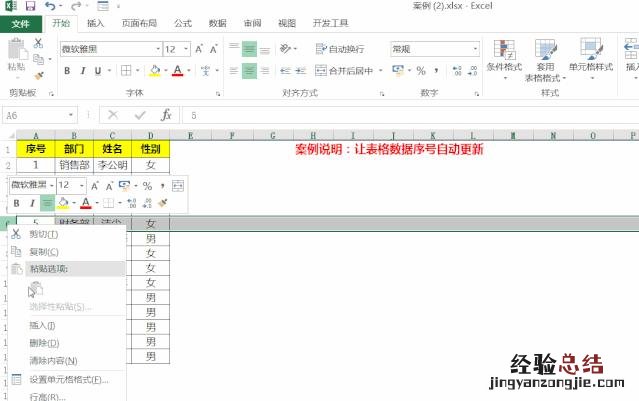
Task: Increase font size with ribbon large A icon
Action: pyautogui.click(x=199, y=49)
